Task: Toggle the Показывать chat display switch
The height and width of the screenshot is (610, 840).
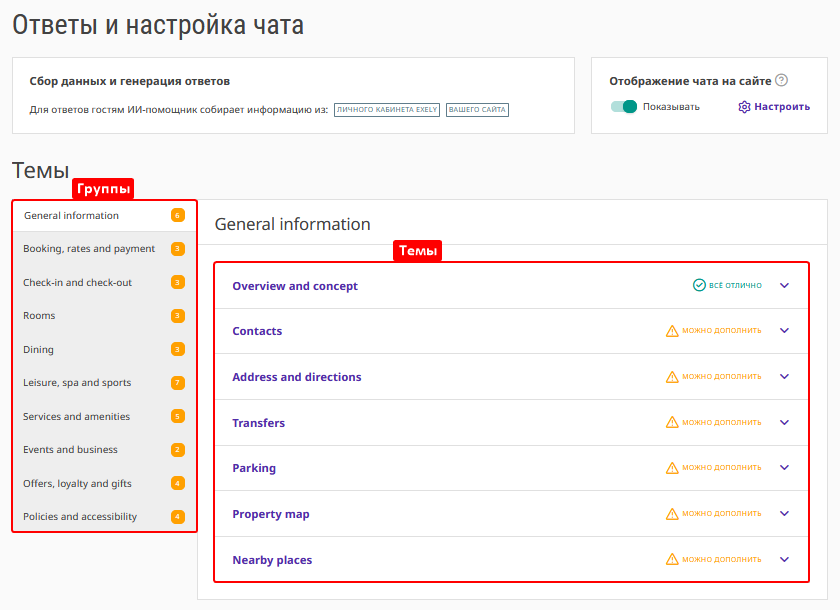Action: click(624, 107)
